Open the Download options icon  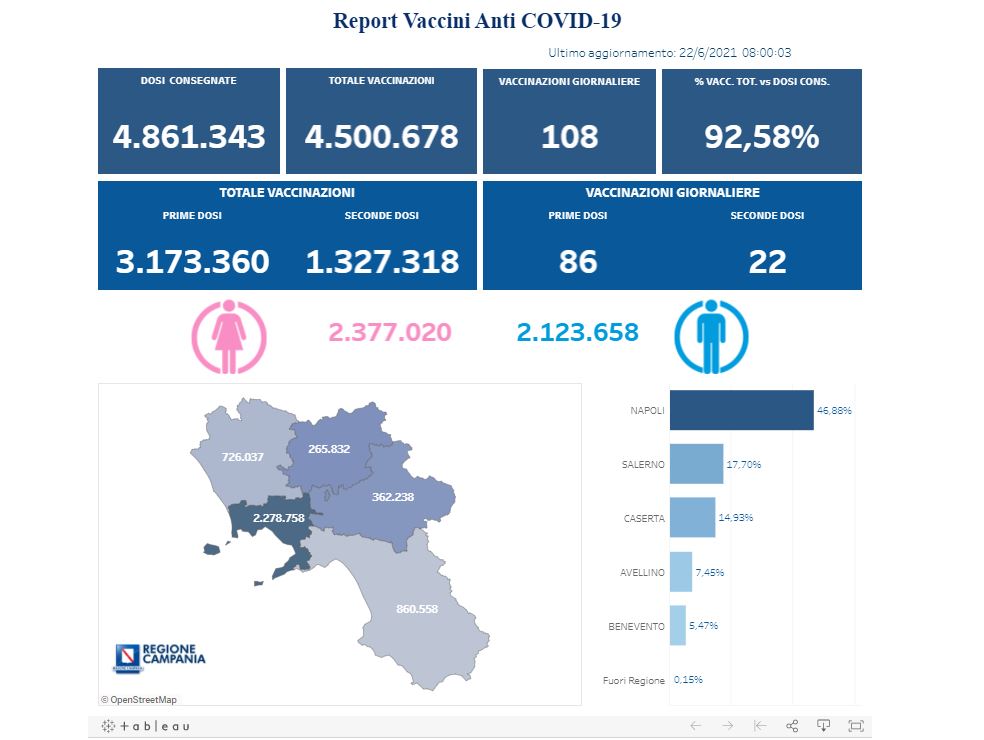click(824, 725)
